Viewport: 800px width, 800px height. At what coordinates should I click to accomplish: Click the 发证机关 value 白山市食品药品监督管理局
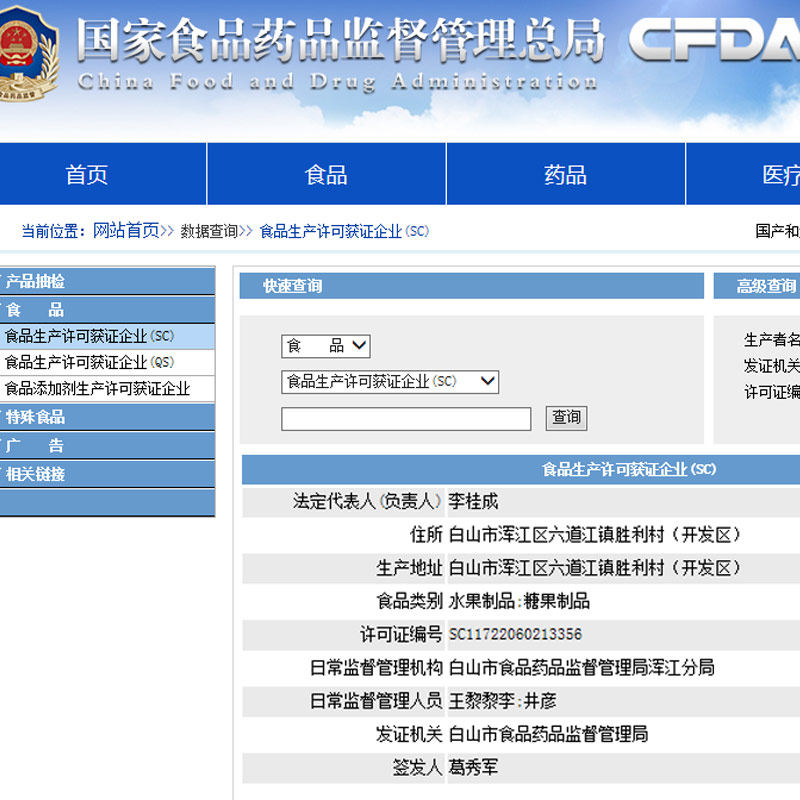[548, 734]
